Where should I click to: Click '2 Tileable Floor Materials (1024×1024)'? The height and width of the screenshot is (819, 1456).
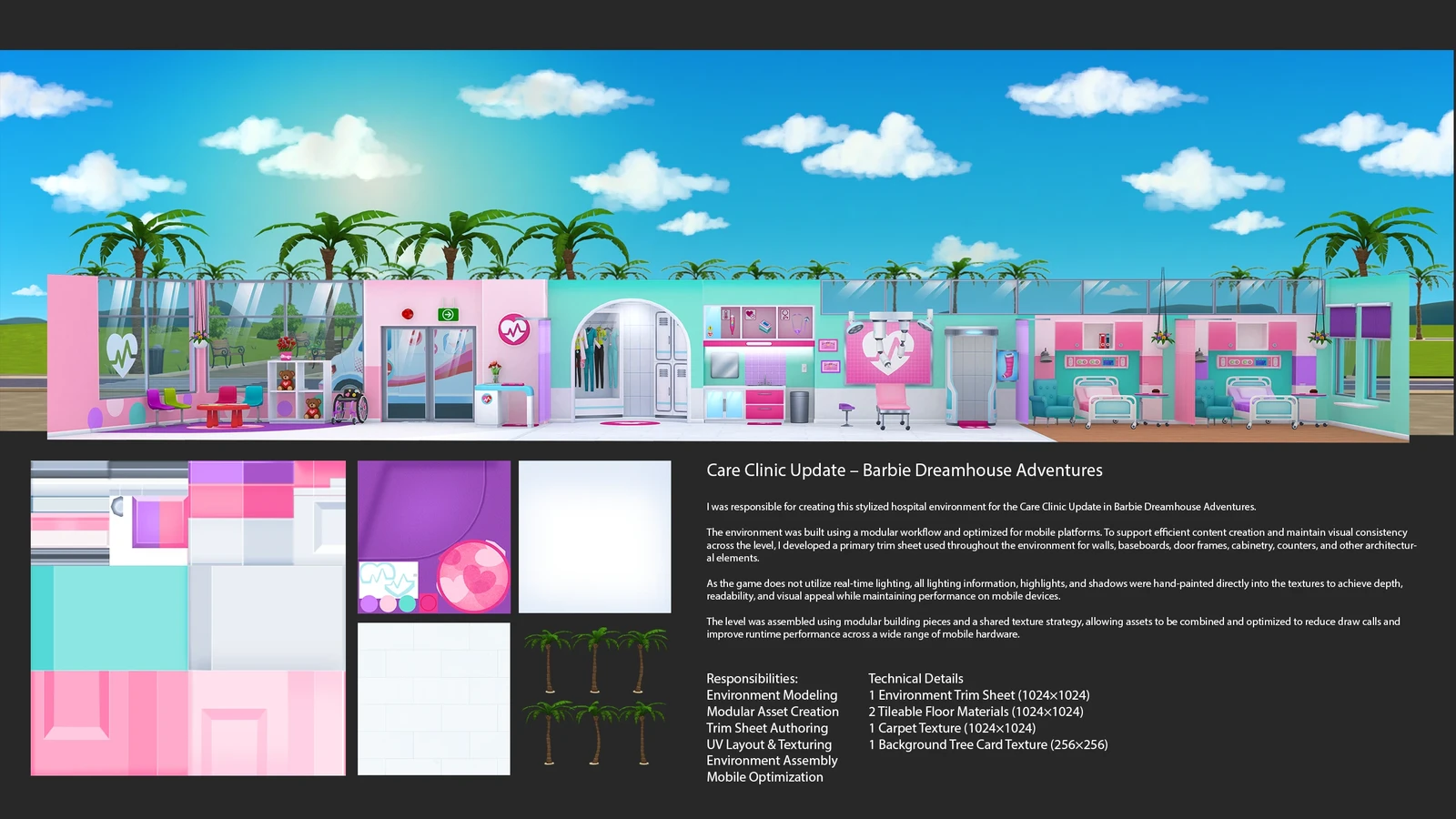click(x=976, y=712)
